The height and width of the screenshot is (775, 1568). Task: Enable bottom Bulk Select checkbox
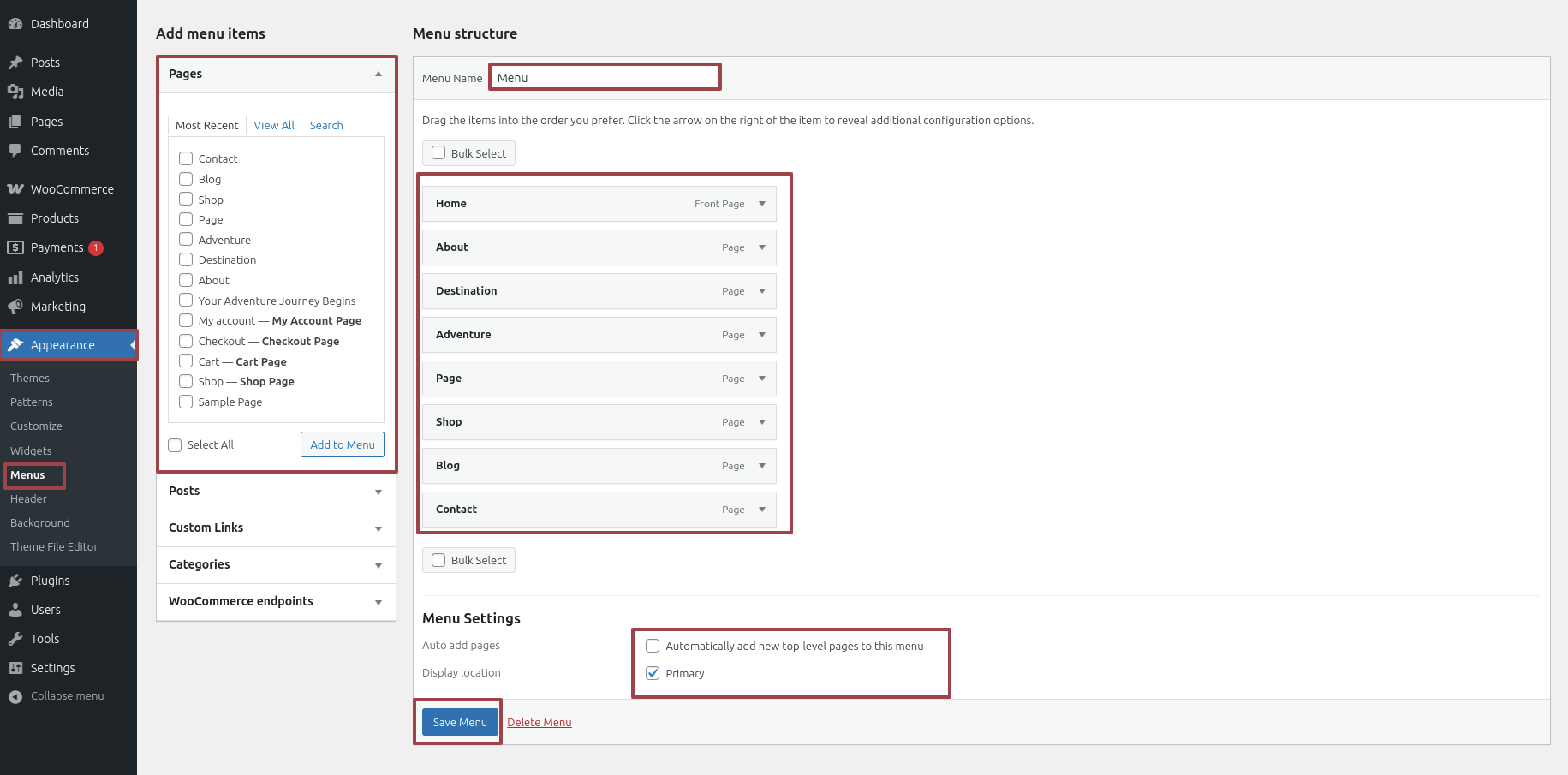438,560
